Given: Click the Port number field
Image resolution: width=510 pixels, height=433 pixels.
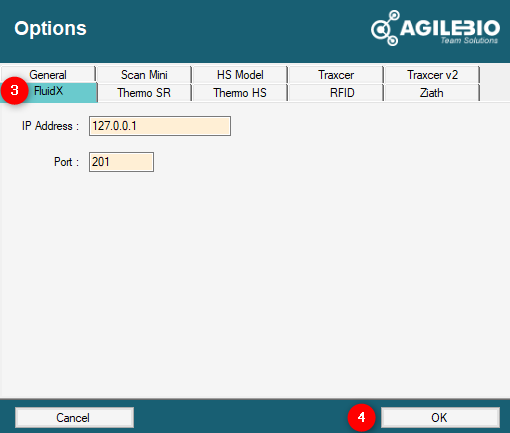Looking at the screenshot, I should pos(121,162).
